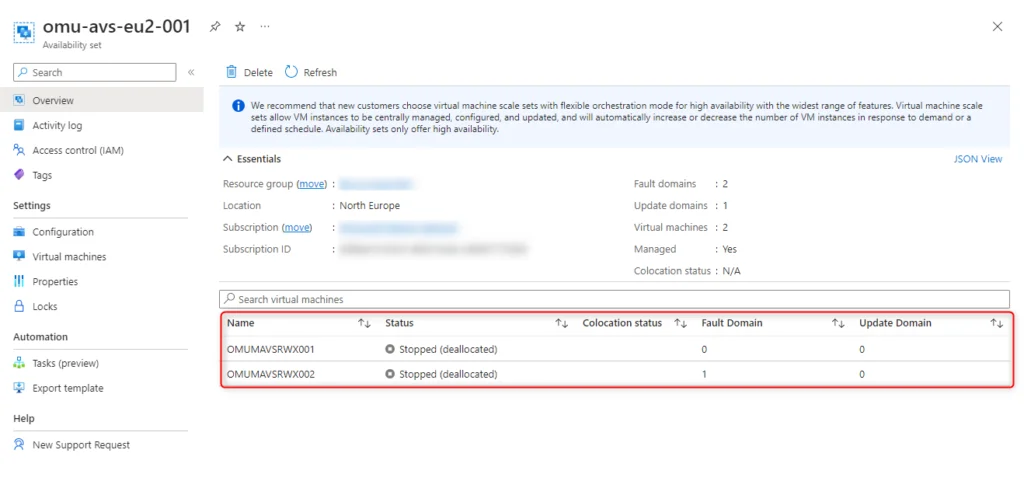Click the Export template icon
This screenshot has width=1024, height=495.
(x=19, y=388)
